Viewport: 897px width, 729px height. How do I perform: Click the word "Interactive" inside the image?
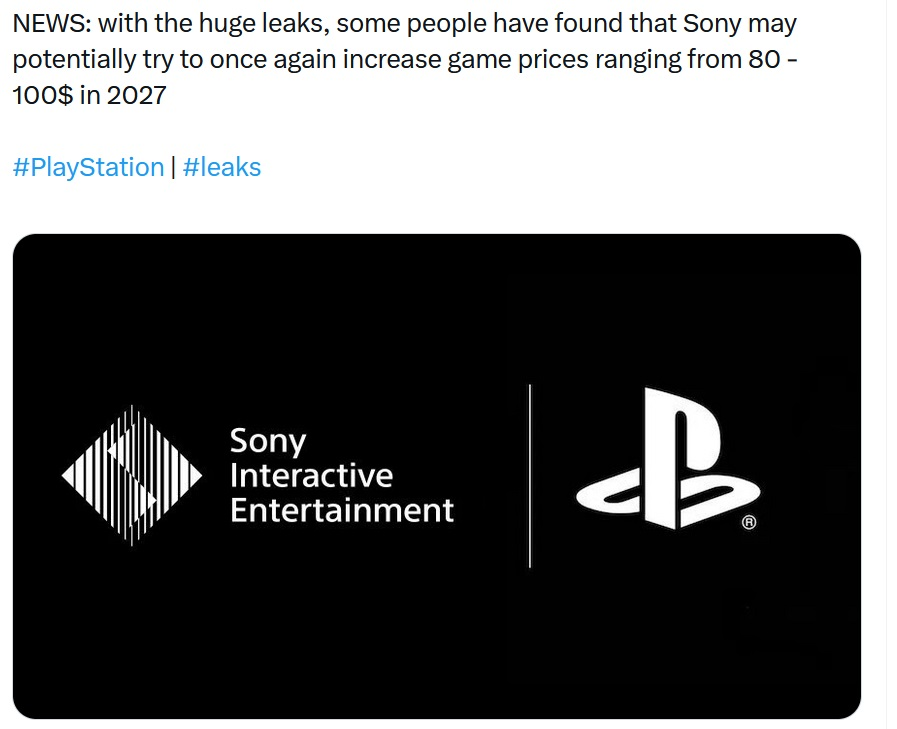click(311, 476)
